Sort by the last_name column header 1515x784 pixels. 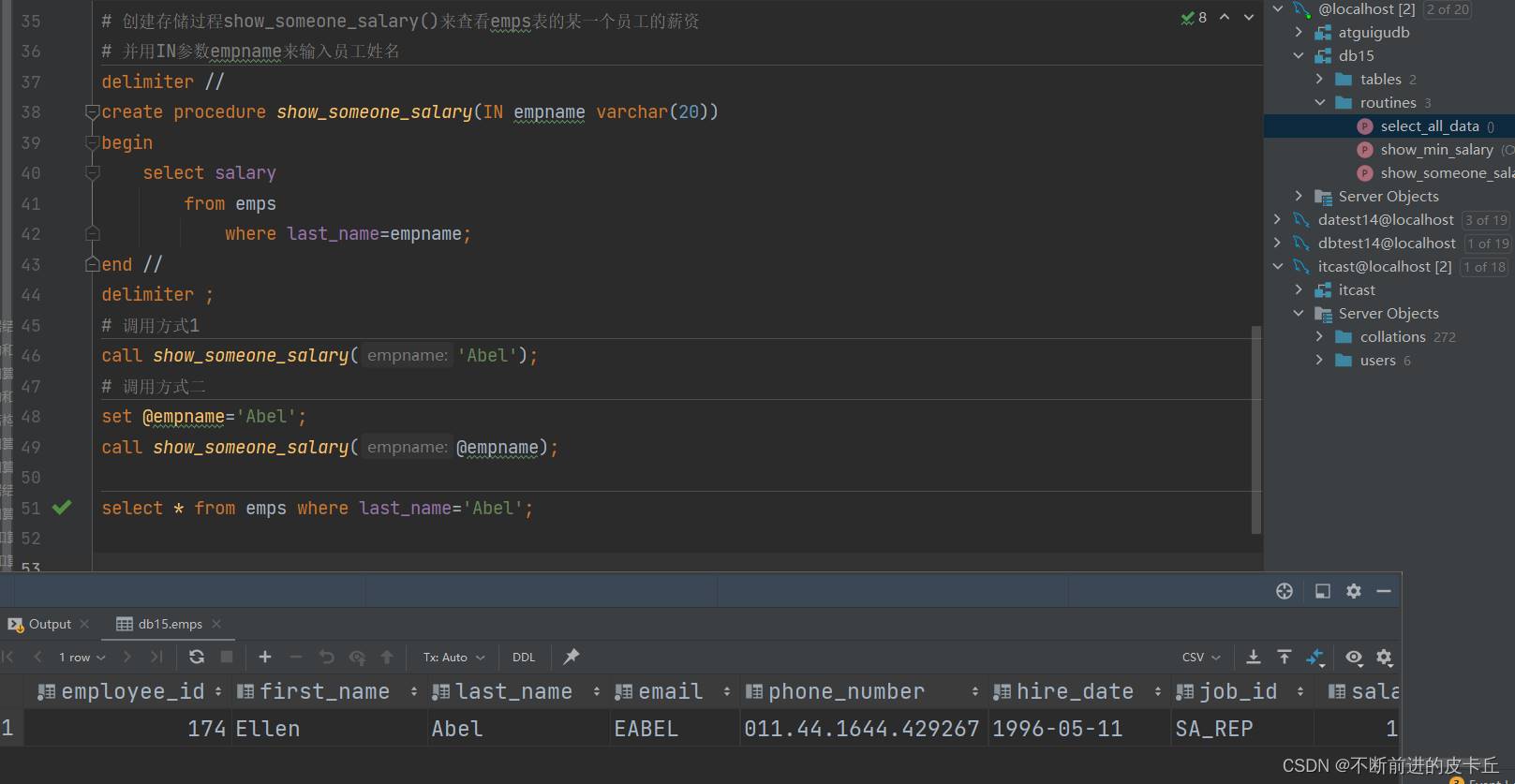[513, 691]
